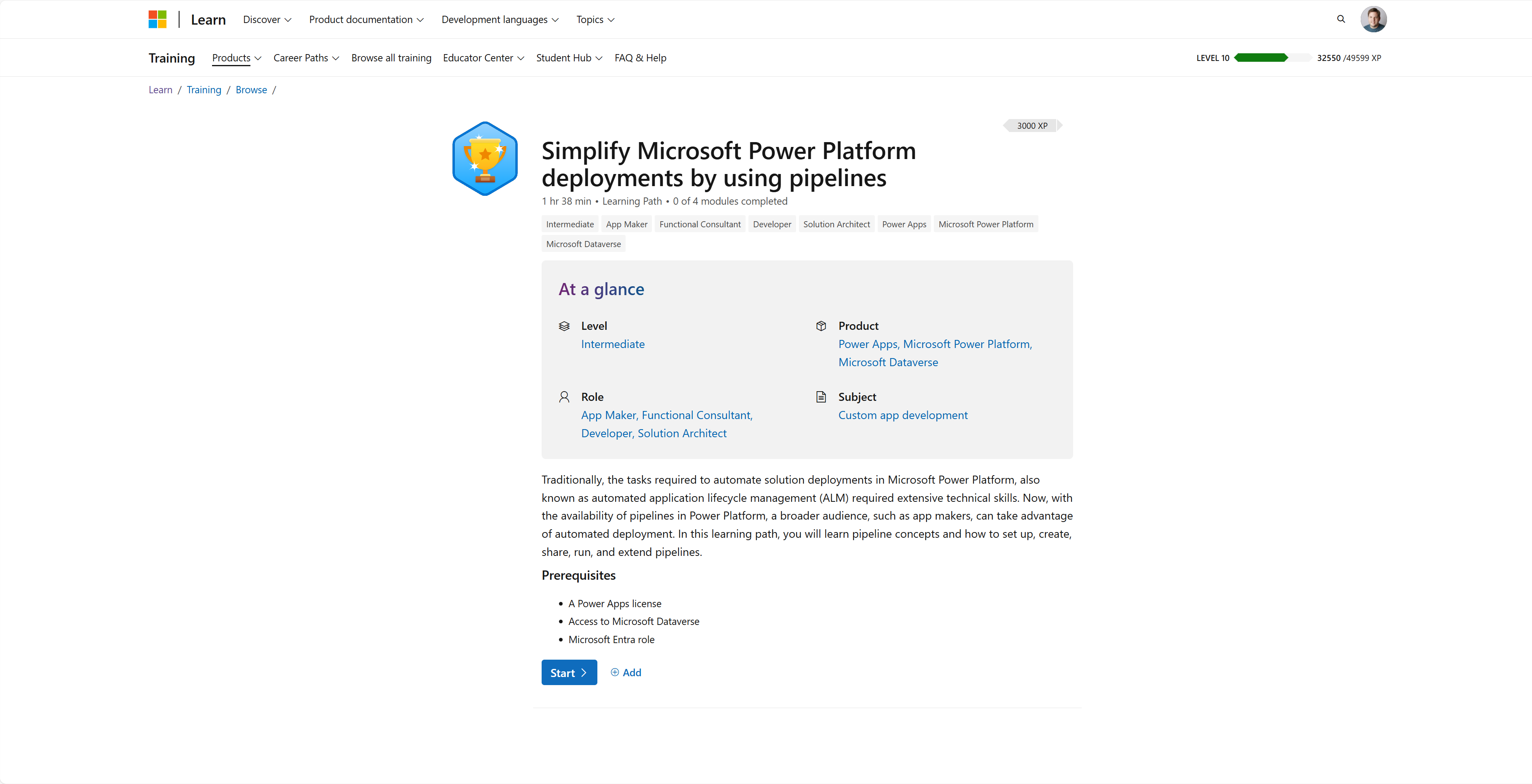Select the Microsoft Dataverse tag
This screenshot has height=784, width=1532.
tap(583, 244)
